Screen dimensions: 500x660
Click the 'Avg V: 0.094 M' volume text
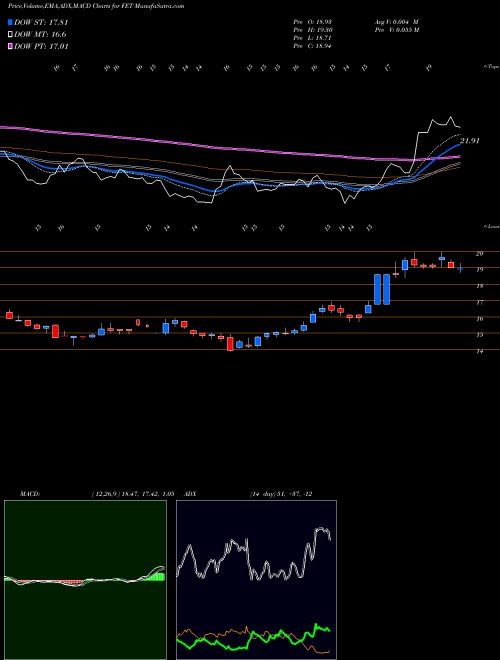point(396,21)
